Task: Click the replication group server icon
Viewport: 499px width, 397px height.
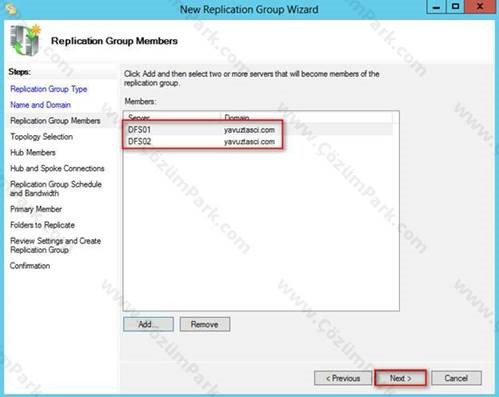Action: tap(25, 40)
